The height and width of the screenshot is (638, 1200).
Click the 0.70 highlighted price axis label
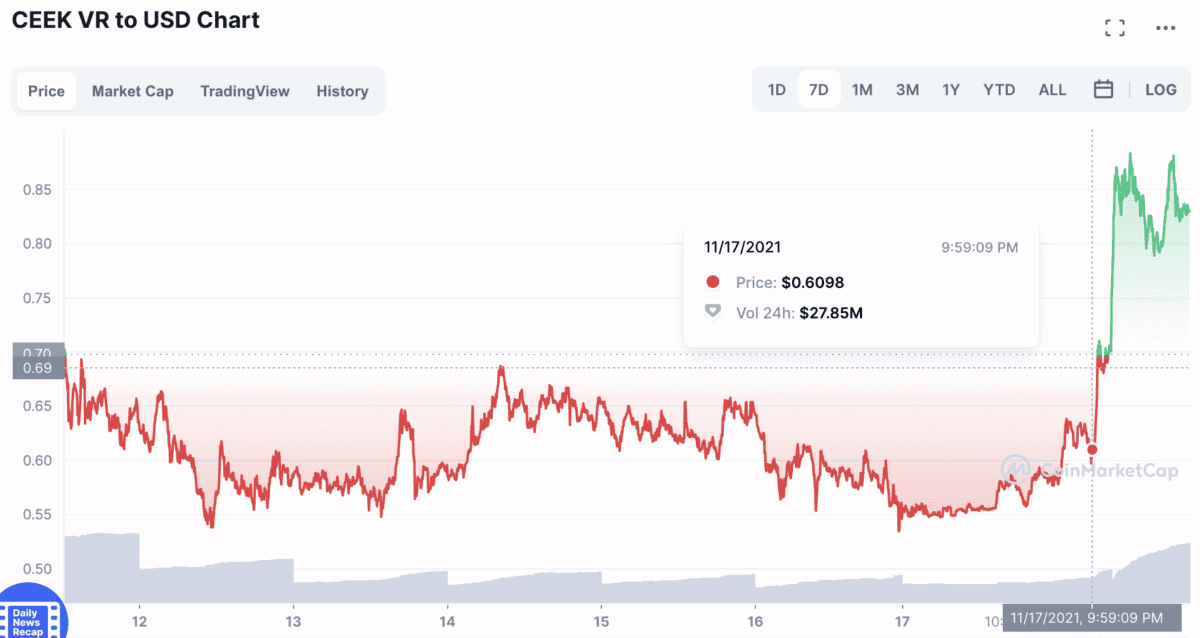point(38,352)
